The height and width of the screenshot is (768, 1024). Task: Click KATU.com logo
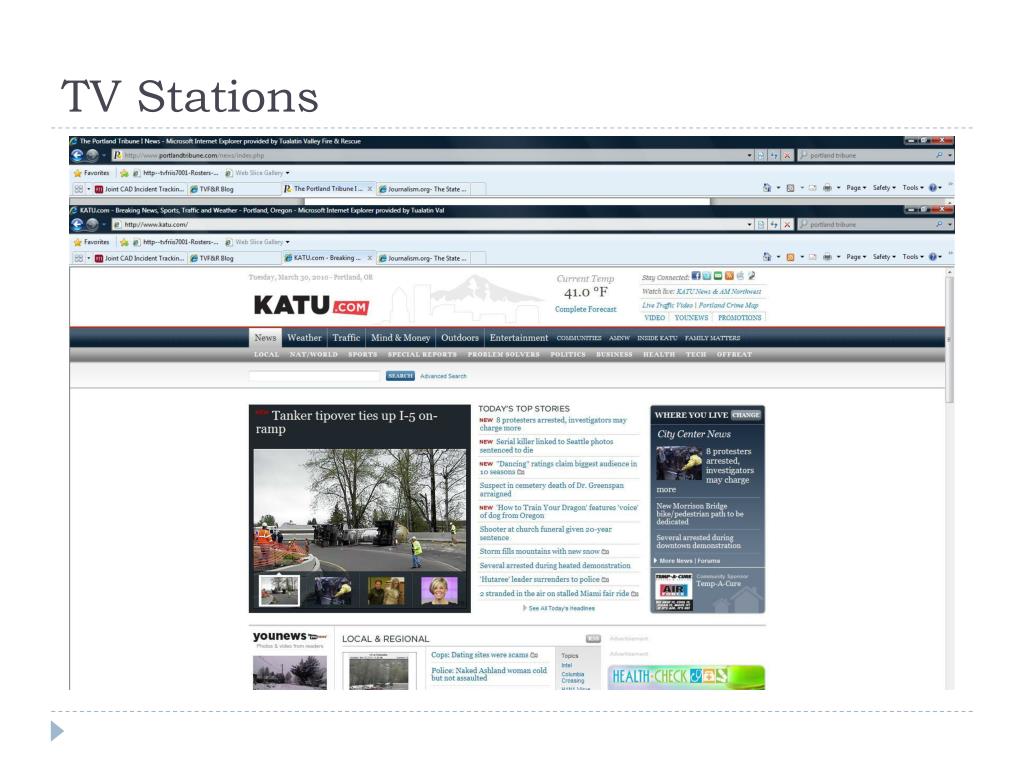[x=311, y=305]
